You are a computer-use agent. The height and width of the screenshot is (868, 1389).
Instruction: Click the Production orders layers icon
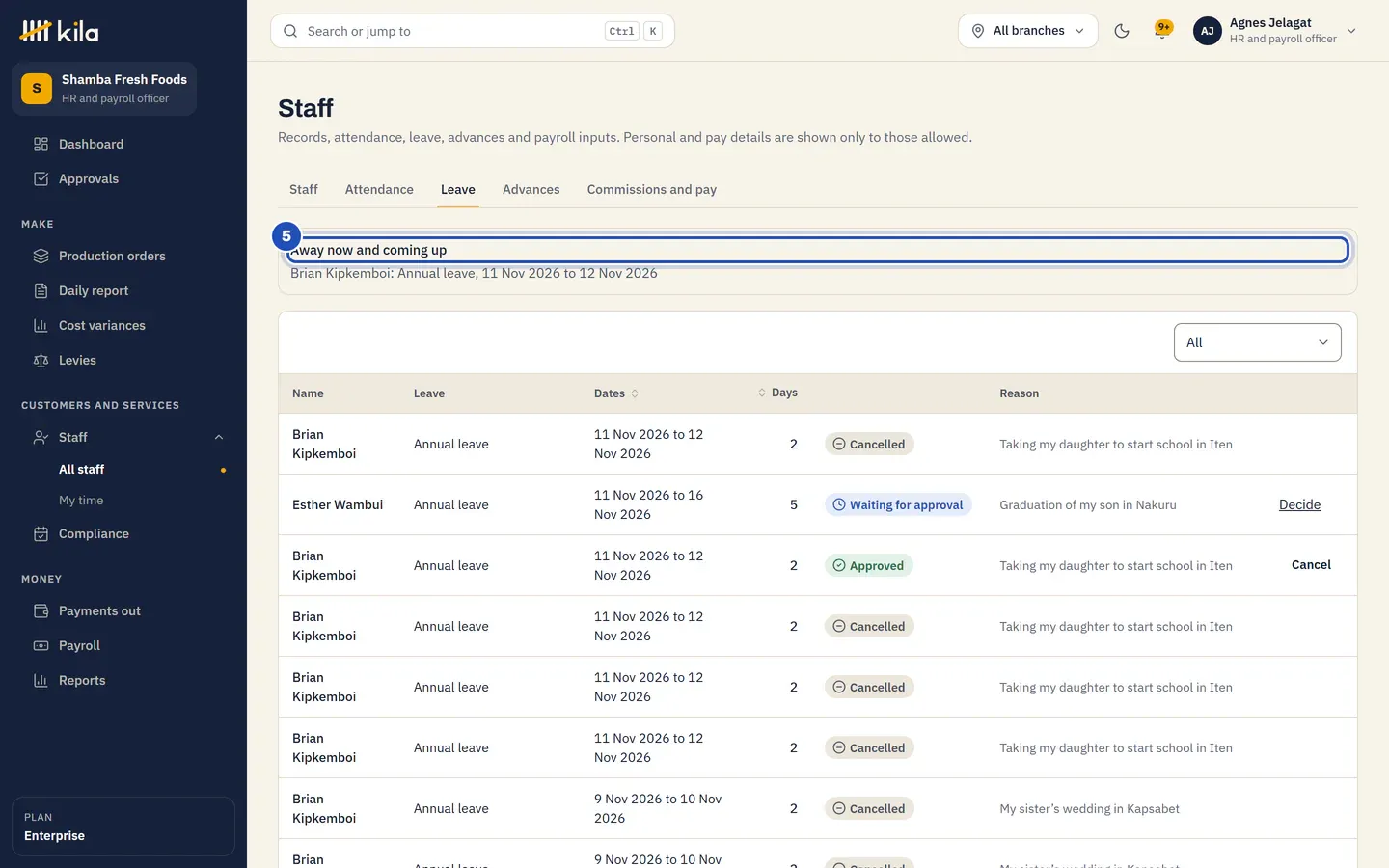click(41, 257)
